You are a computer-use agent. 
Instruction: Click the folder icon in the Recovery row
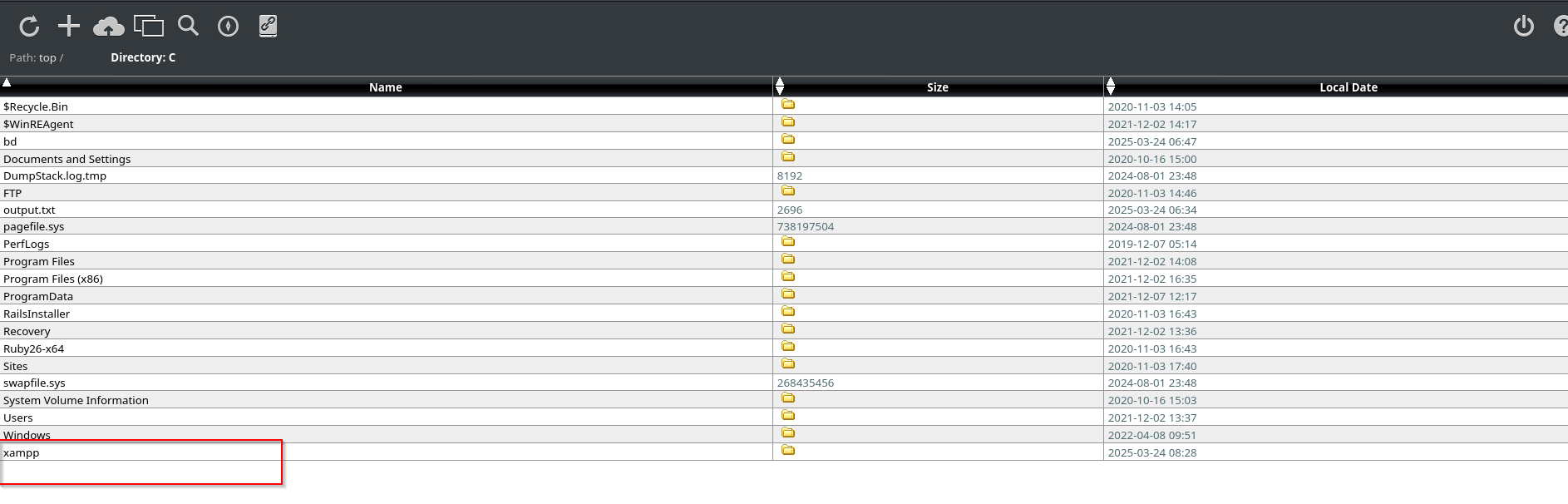(788, 329)
